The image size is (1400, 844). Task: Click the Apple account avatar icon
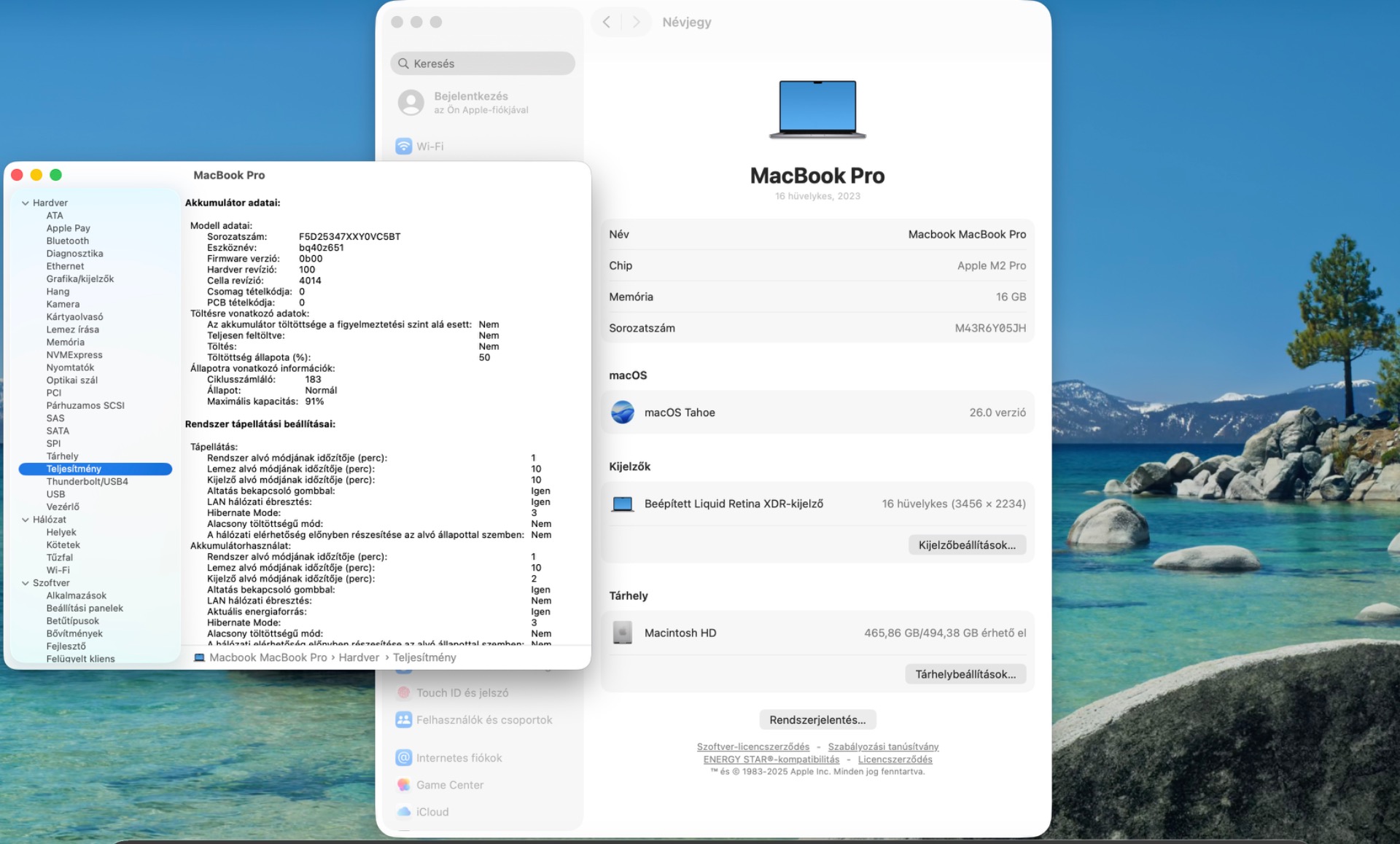click(x=411, y=102)
